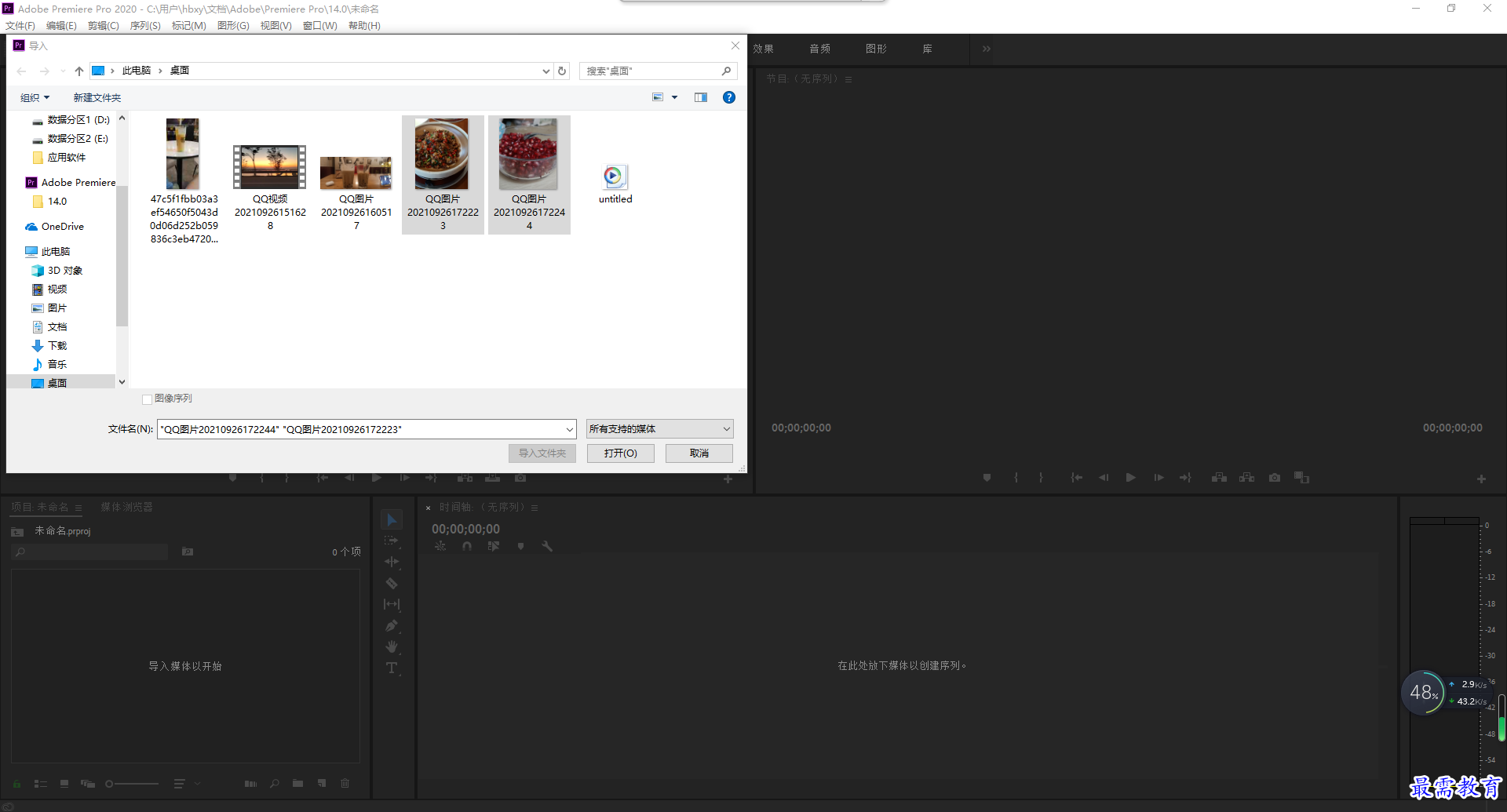Click the New Item icon
The height and width of the screenshot is (812, 1507).
point(322,783)
